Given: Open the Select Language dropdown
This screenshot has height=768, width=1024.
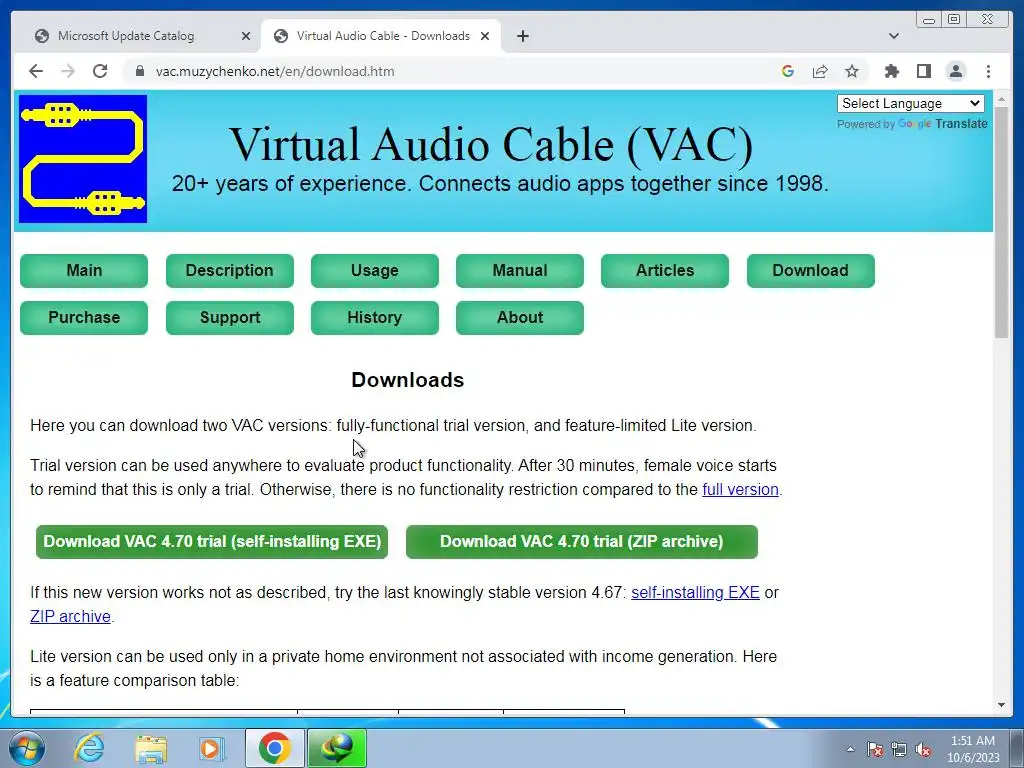Looking at the screenshot, I should point(910,103).
